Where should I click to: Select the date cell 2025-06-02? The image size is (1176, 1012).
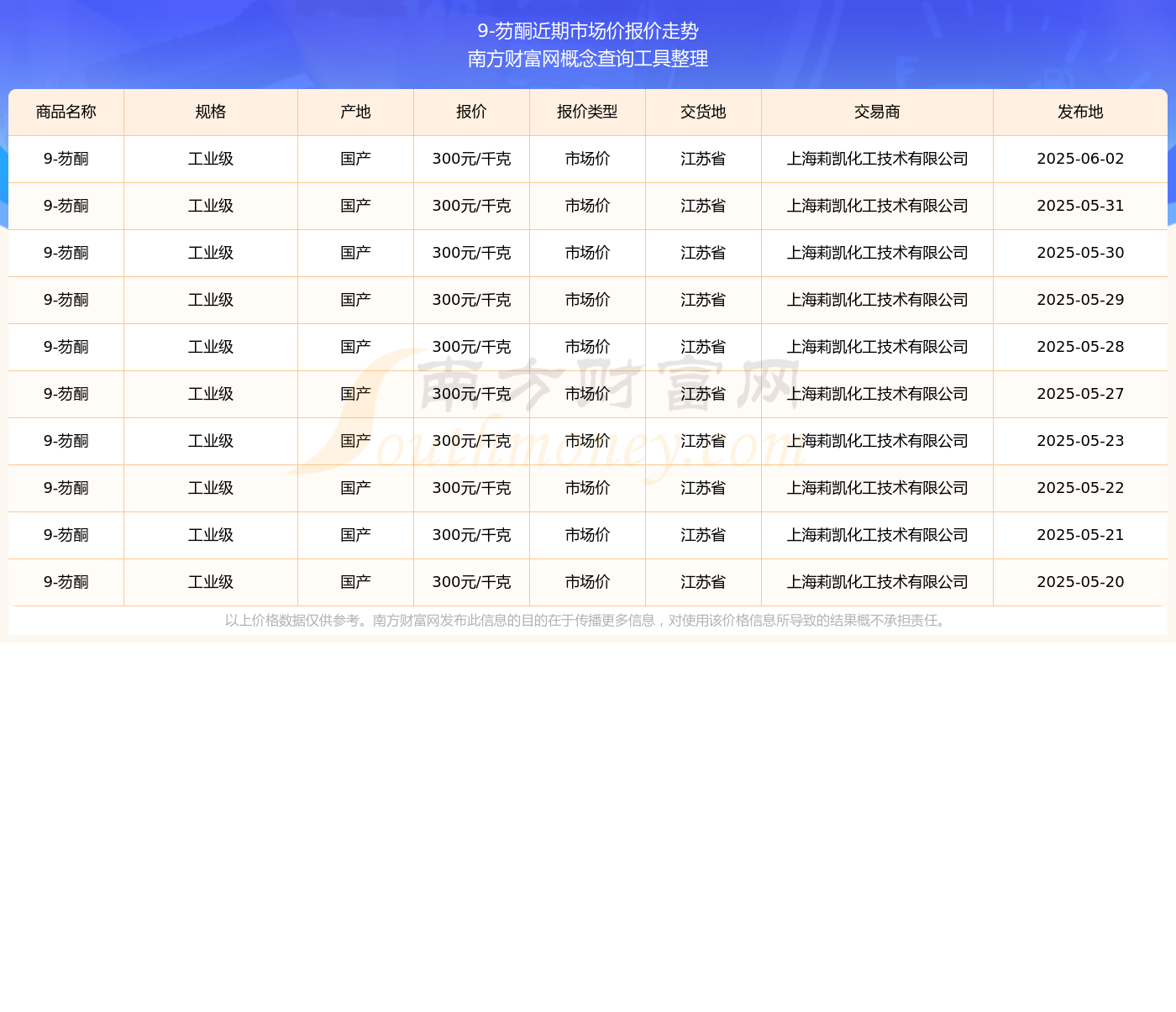coord(1080,159)
